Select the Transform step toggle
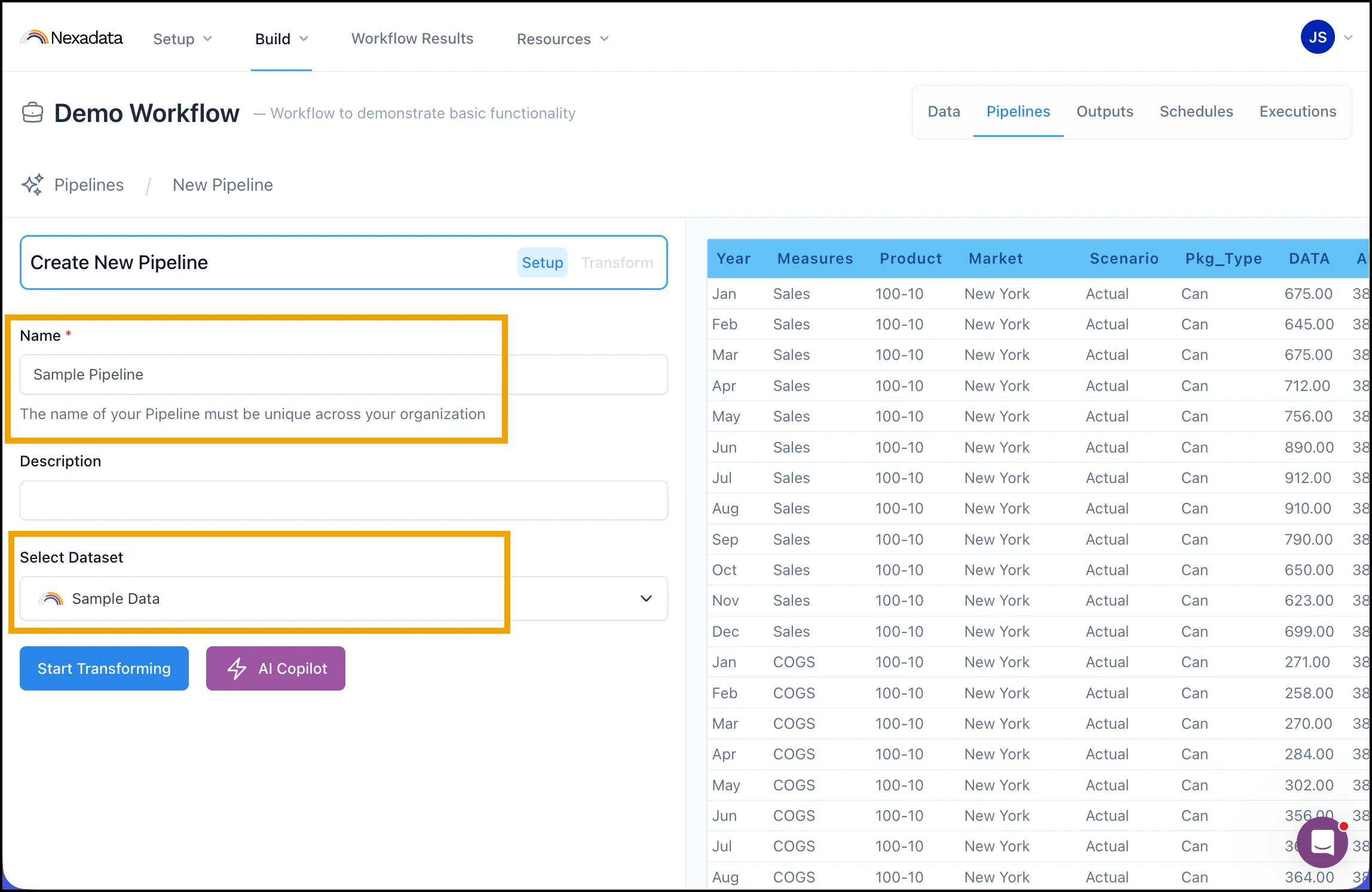 [x=617, y=262]
